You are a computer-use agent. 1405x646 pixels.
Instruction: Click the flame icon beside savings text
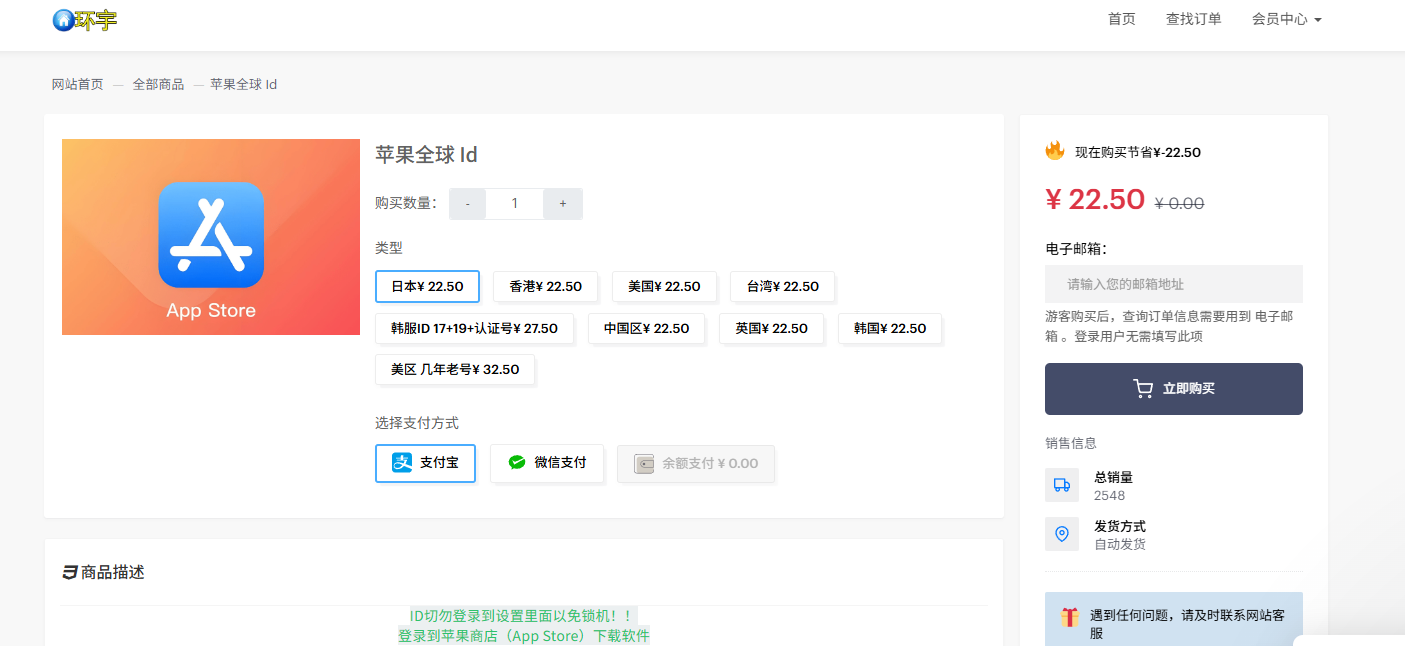1055,151
